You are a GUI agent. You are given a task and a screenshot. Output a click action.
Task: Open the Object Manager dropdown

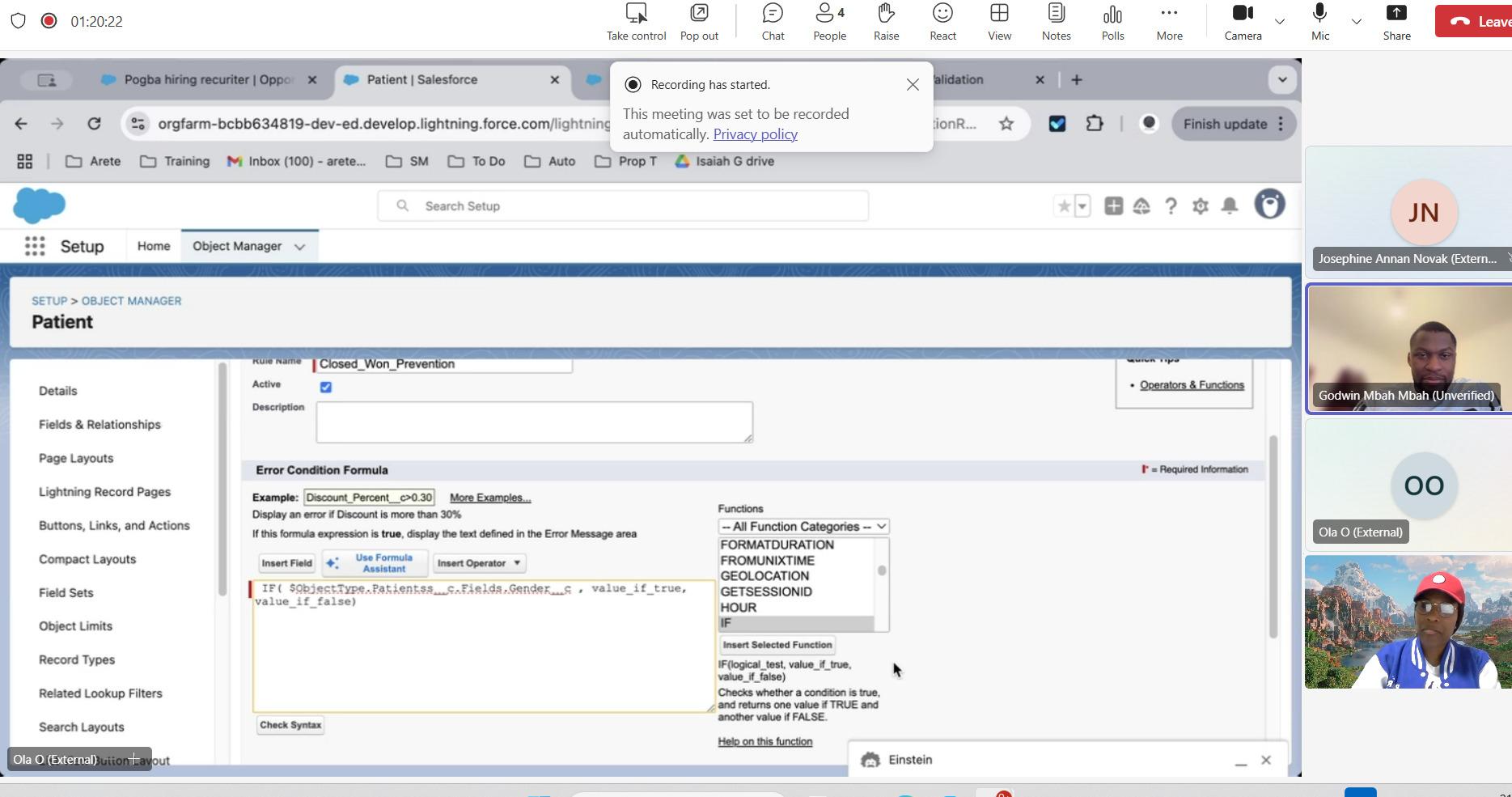(x=300, y=246)
